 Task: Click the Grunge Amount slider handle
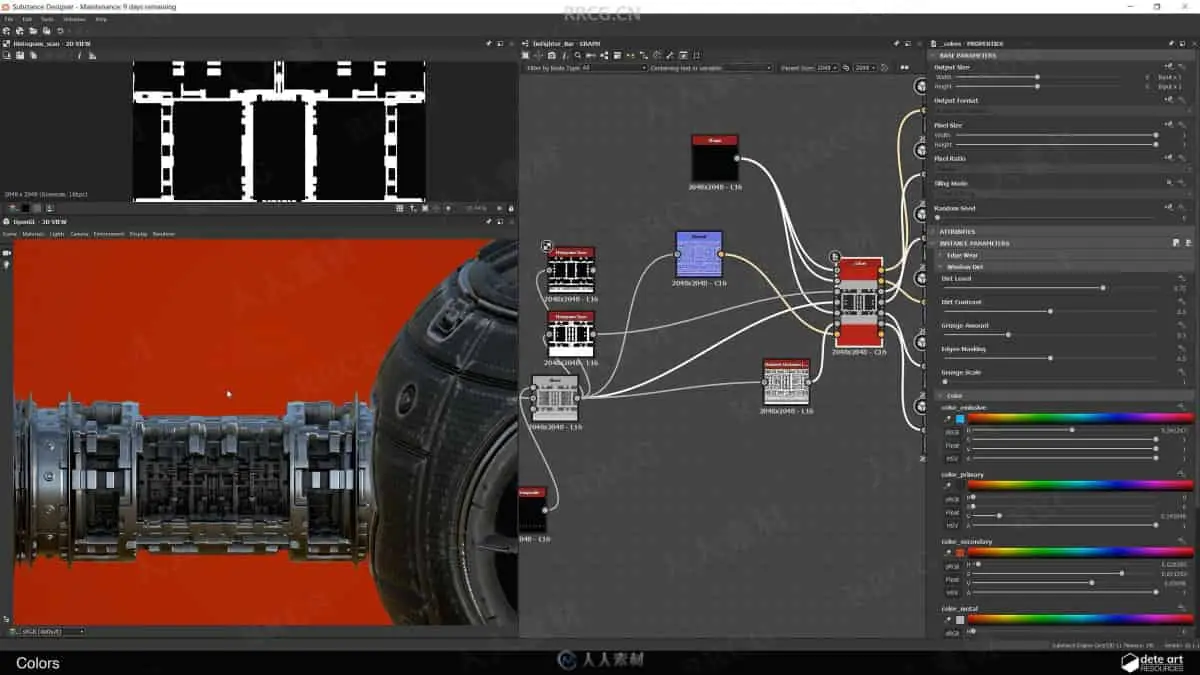pos(1007,335)
